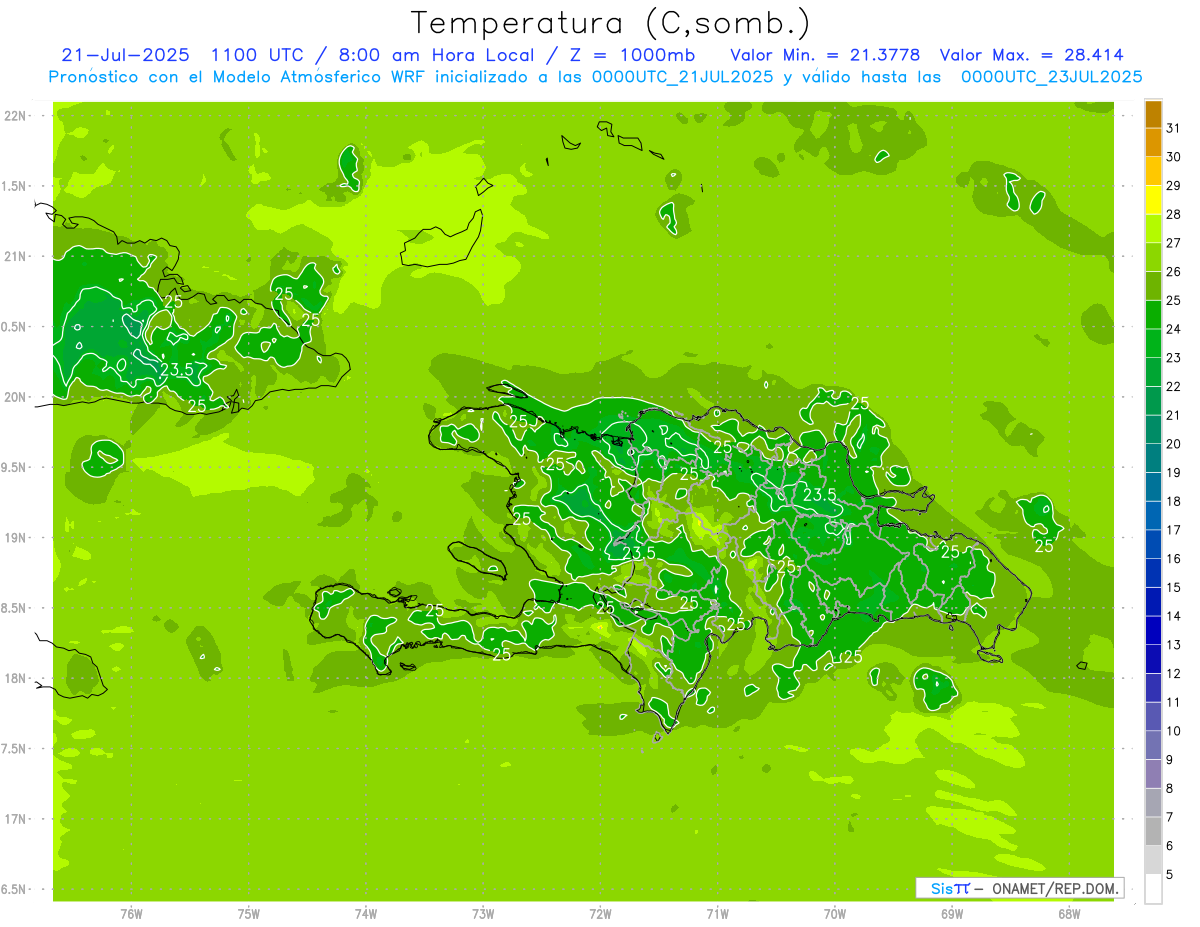
Task: Click the orange swatch between 29 and 30
Action: 1153,172
